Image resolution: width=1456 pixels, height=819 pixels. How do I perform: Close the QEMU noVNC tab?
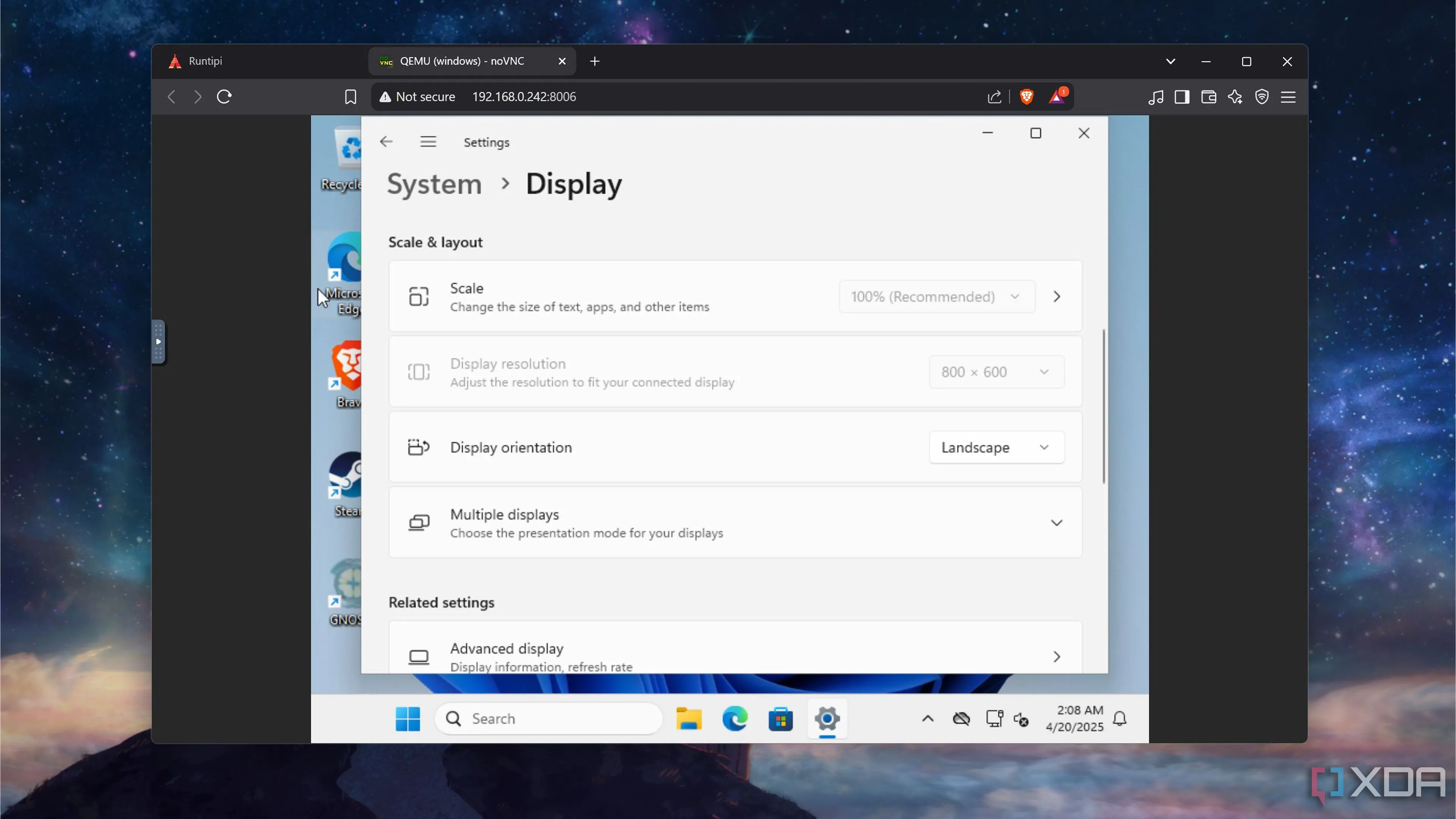[x=562, y=61]
